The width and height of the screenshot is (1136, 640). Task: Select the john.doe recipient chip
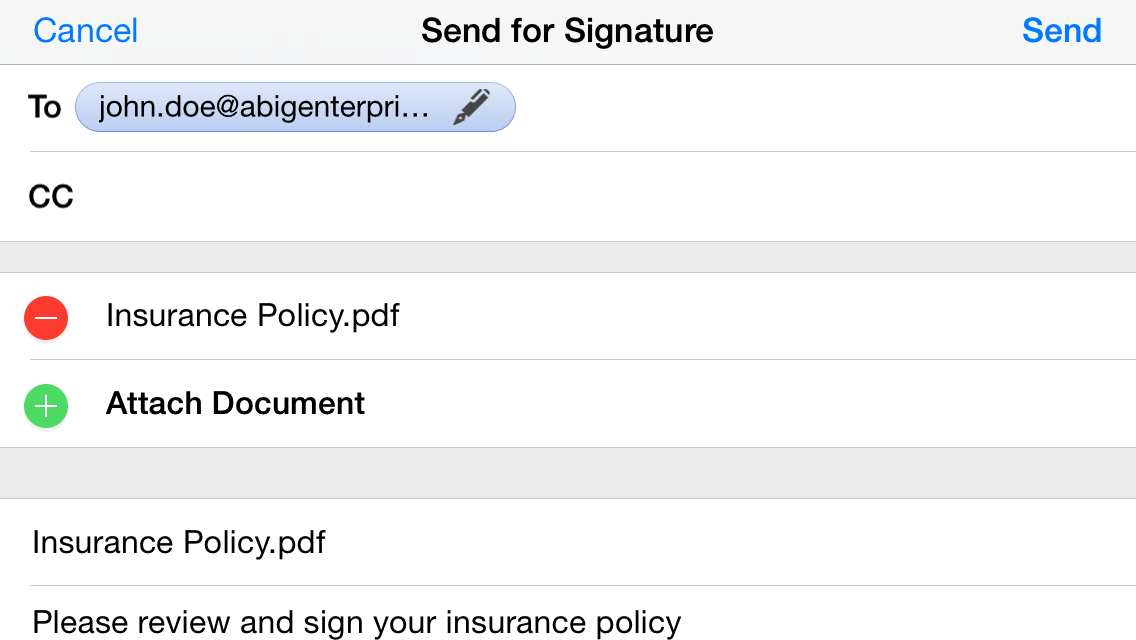[265, 108]
